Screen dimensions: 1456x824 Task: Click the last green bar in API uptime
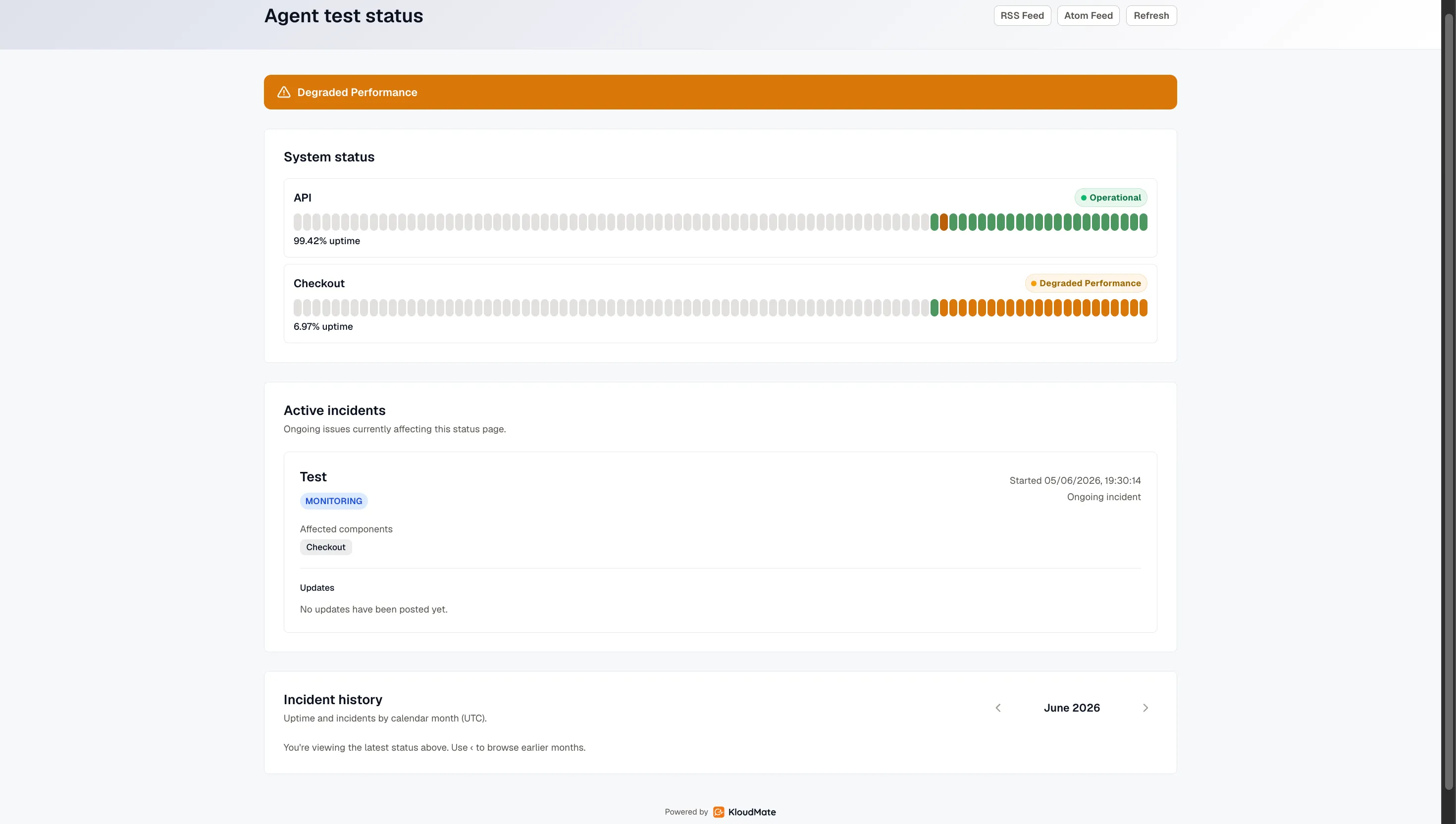(x=1143, y=222)
